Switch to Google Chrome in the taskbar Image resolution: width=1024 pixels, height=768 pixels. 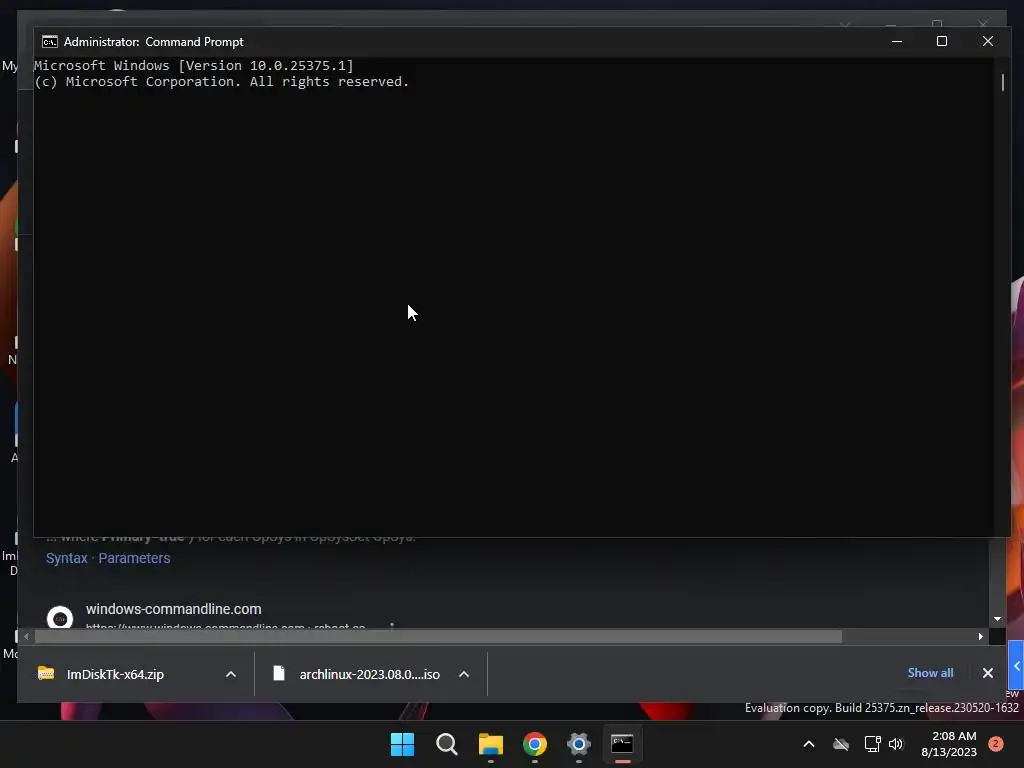[x=535, y=744]
